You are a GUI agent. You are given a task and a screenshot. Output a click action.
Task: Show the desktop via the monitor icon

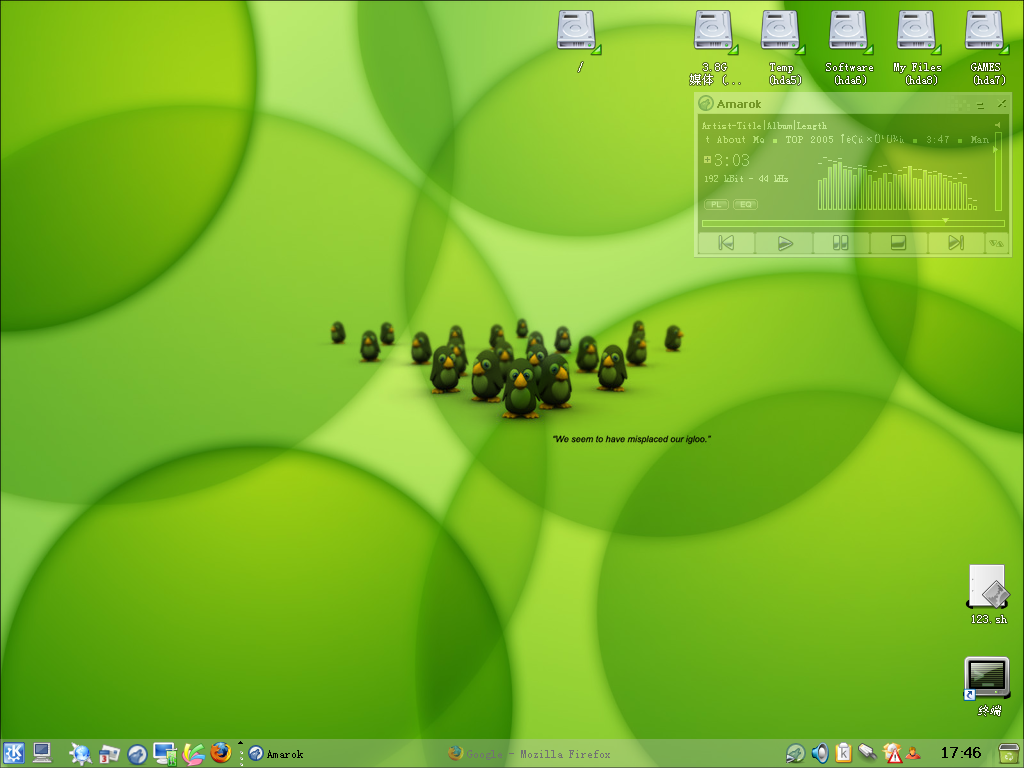[x=42, y=753]
